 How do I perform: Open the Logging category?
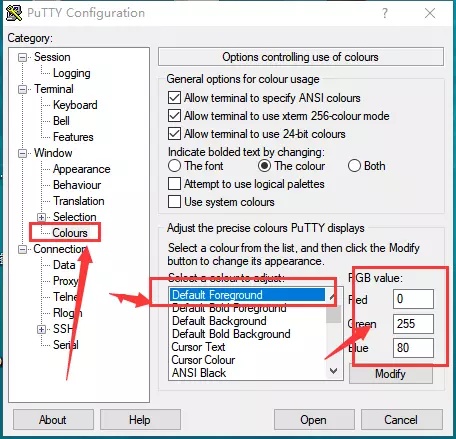point(72,73)
